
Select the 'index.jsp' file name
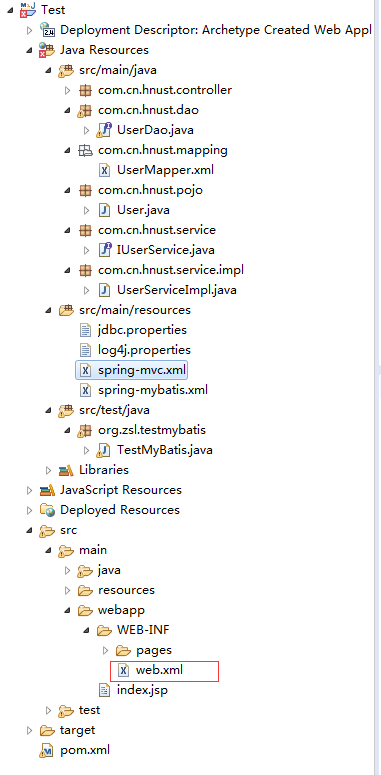point(142,690)
